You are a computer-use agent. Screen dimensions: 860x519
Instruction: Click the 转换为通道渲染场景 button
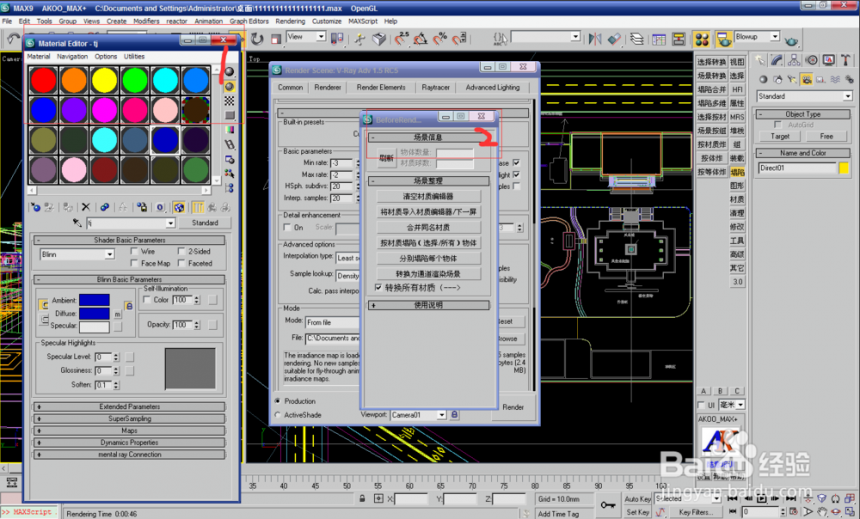tap(428, 274)
